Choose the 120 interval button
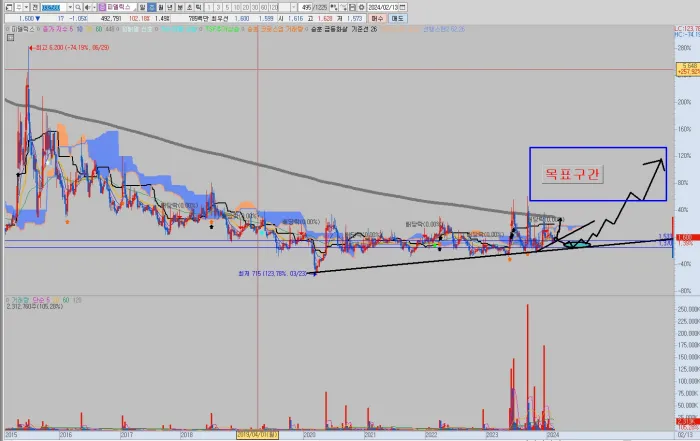Viewport: 700px width, 441px height. pyautogui.click(x=273, y=7)
